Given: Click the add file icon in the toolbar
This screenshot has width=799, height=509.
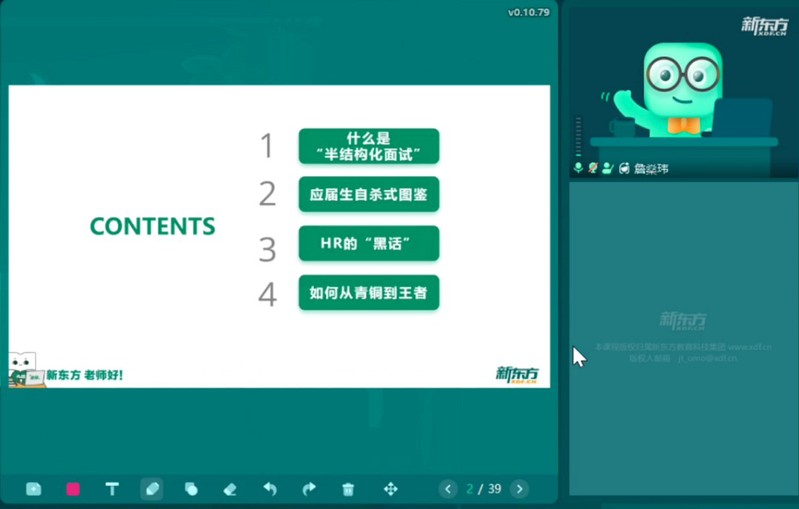Looking at the screenshot, I should [34, 489].
